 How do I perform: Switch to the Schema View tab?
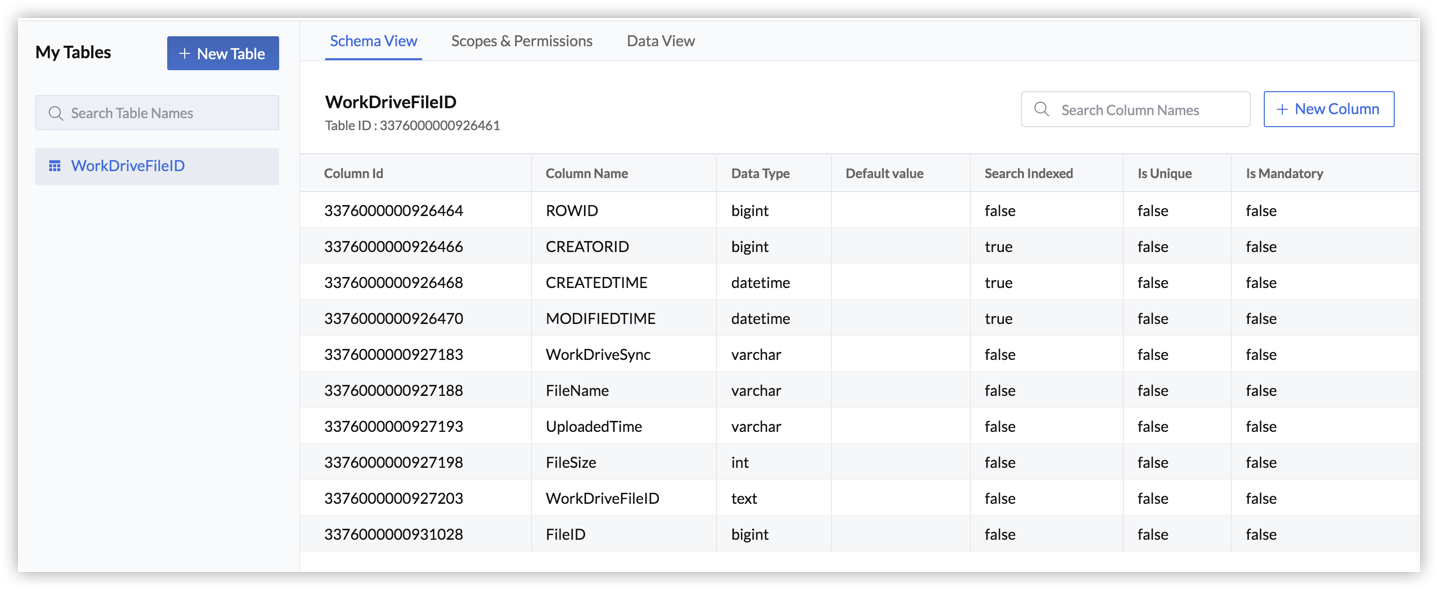(374, 41)
